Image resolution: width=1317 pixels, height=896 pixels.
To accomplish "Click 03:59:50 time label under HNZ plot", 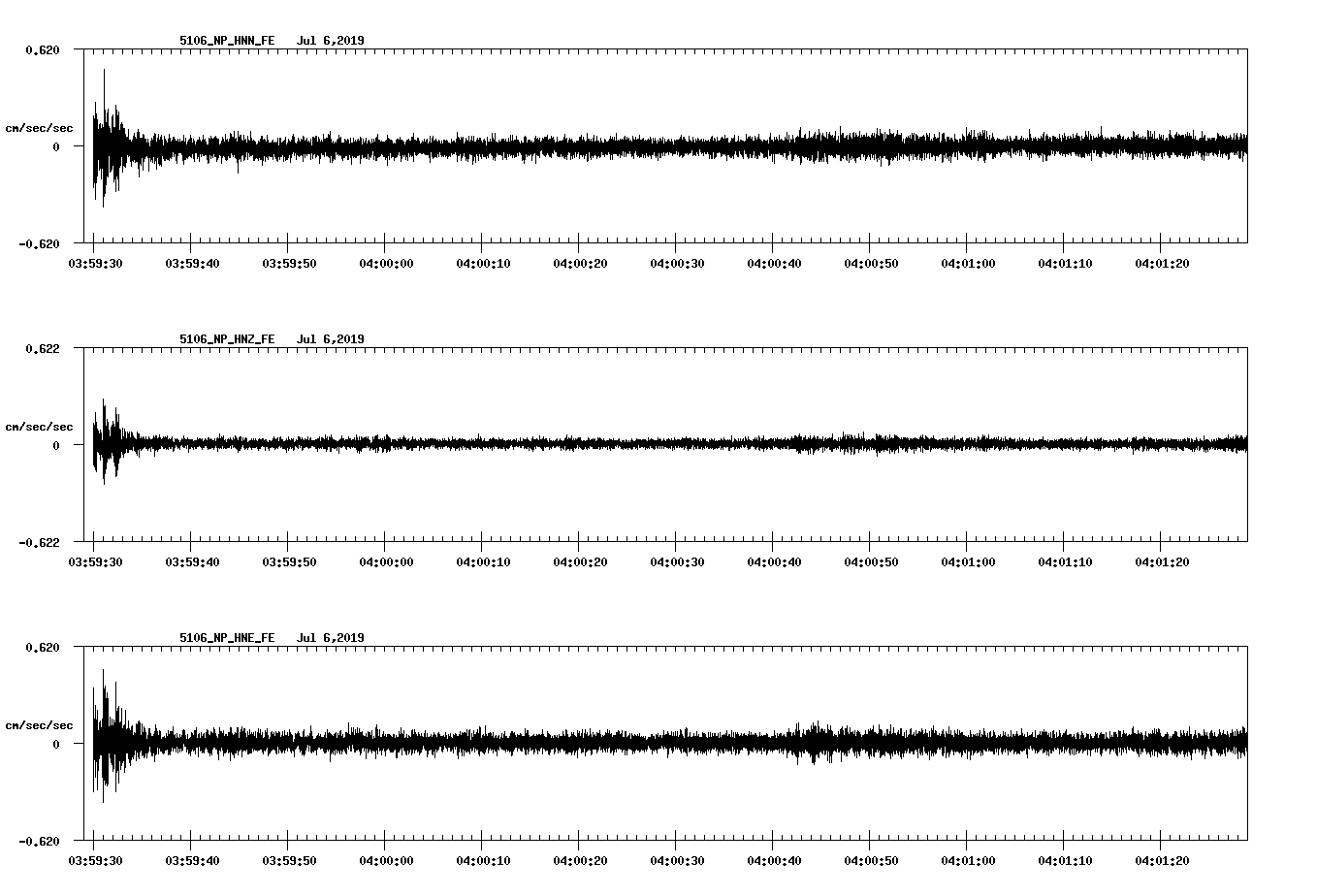I will 289,561.
